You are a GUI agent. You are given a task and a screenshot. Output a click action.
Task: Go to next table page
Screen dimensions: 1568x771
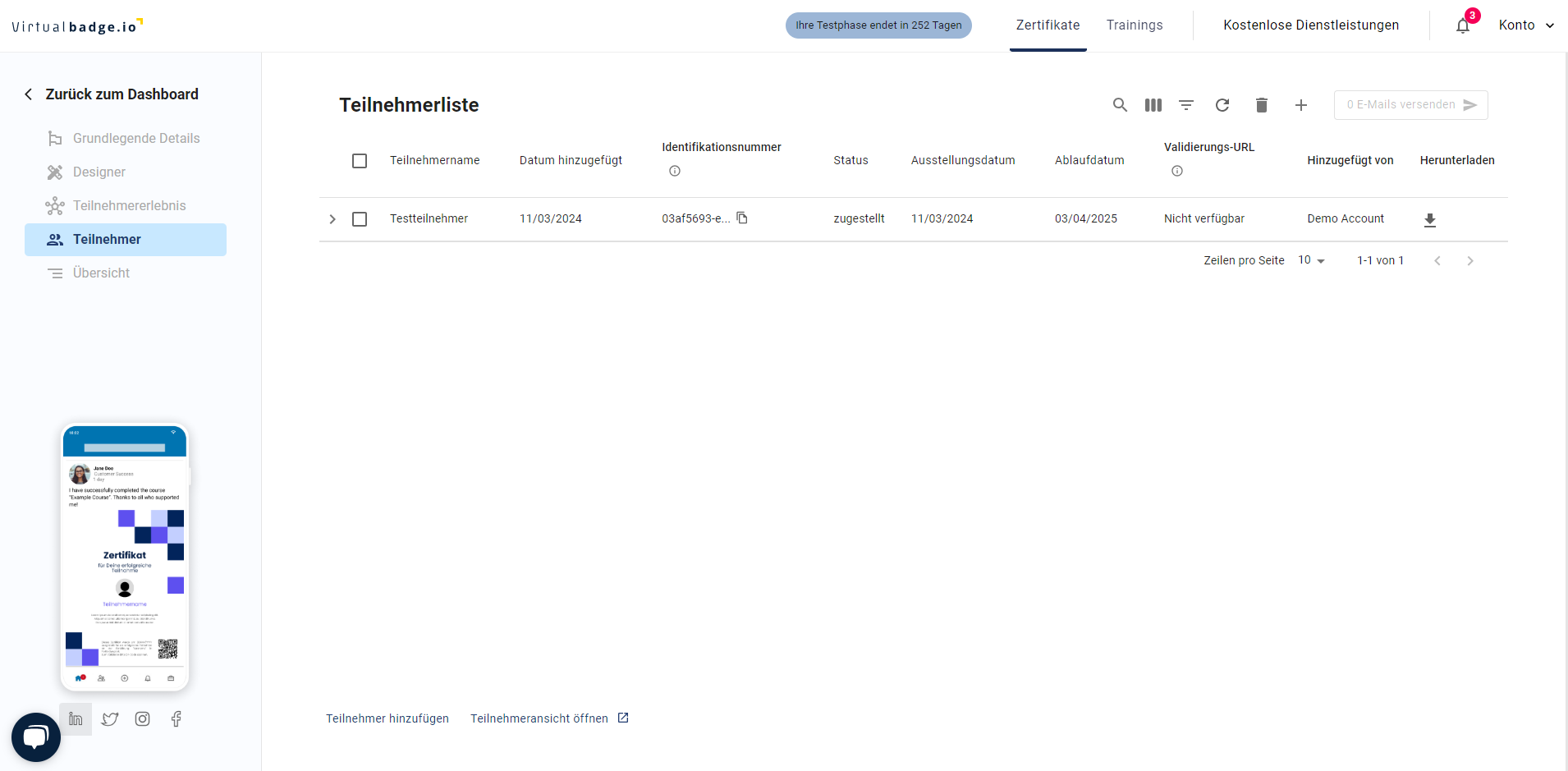[1470, 261]
